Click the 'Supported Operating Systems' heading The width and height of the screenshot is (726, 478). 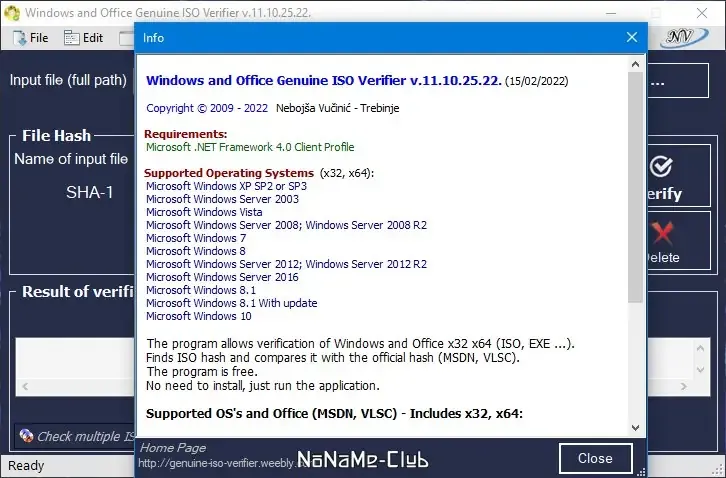[x=229, y=173]
